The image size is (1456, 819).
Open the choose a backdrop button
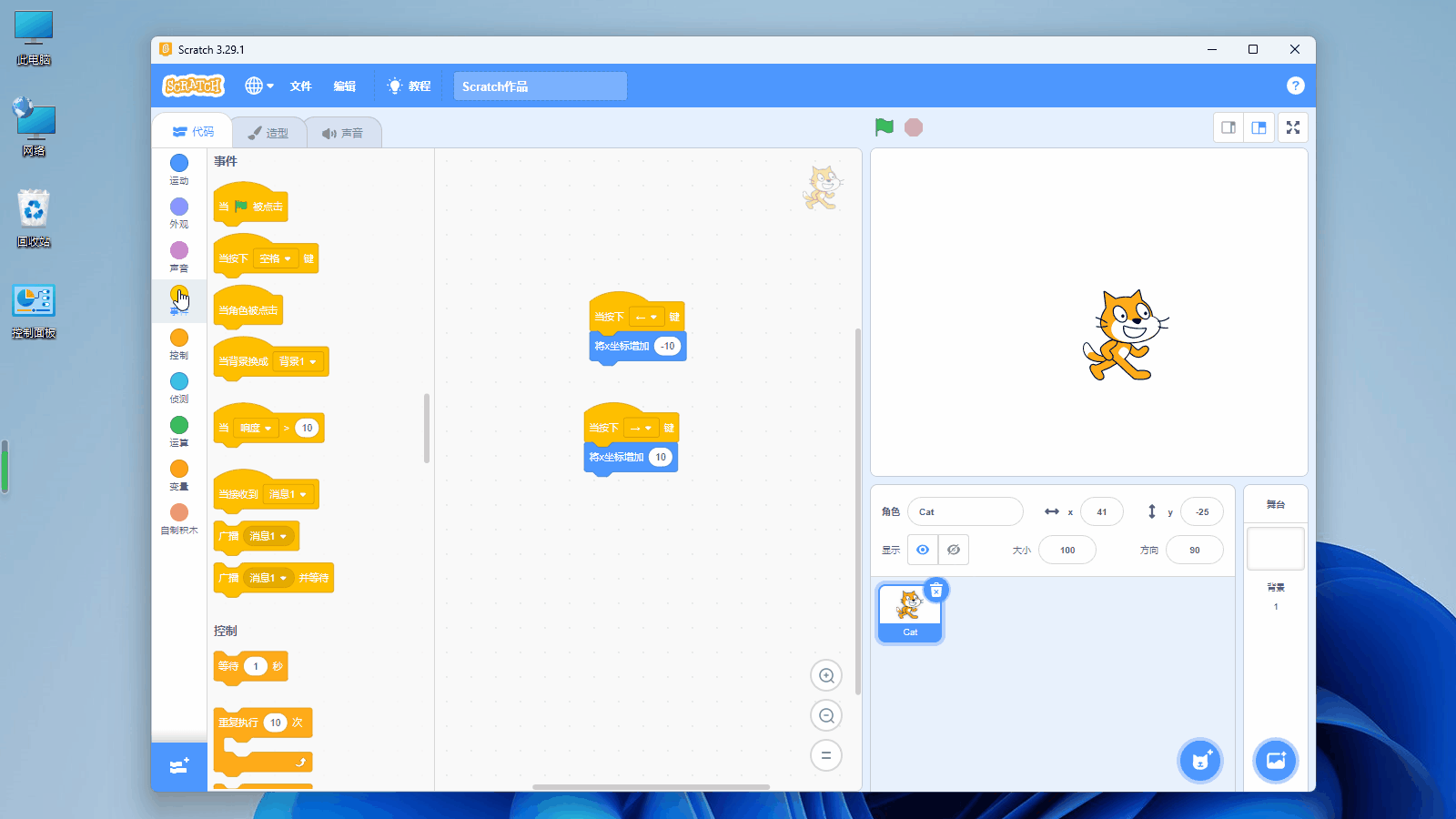tap(1276, 761)
